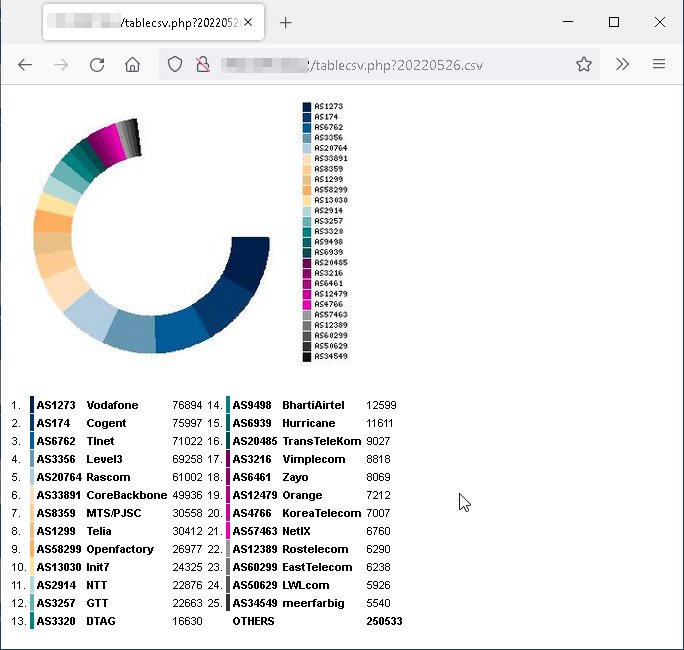Reload the current page
684x650 pixels.
click(97, 65)
